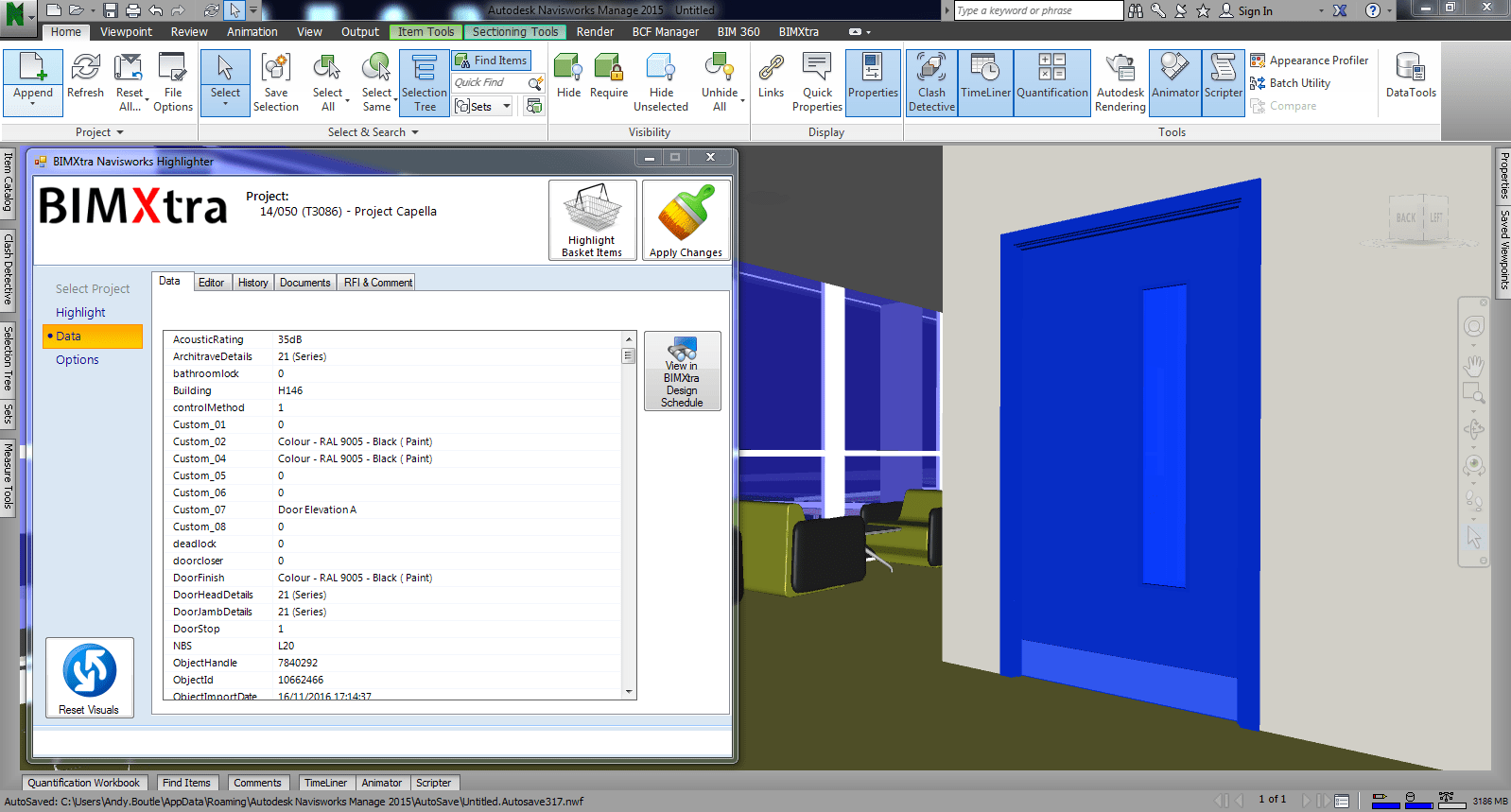Viewport: 1511px width, 812px height.
Task: Click the Reset Visuals icon
Action: (x=90, y=670)
